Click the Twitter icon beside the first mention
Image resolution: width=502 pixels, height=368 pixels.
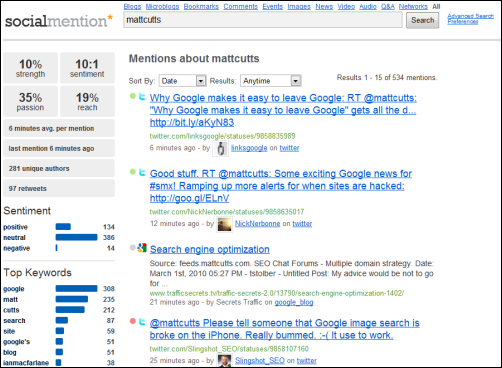click(x=142, y=97)
